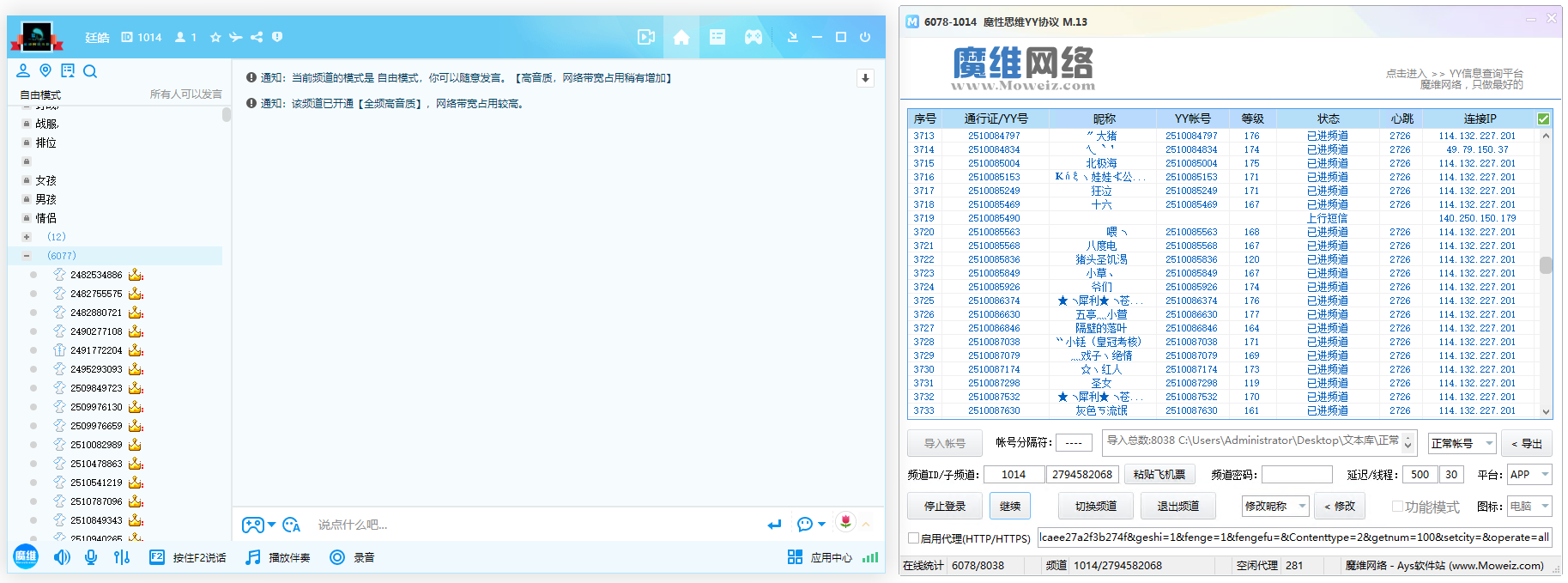Toggle the microphone icon
This screenshot has height=583, width=1568.
(91, 557)
